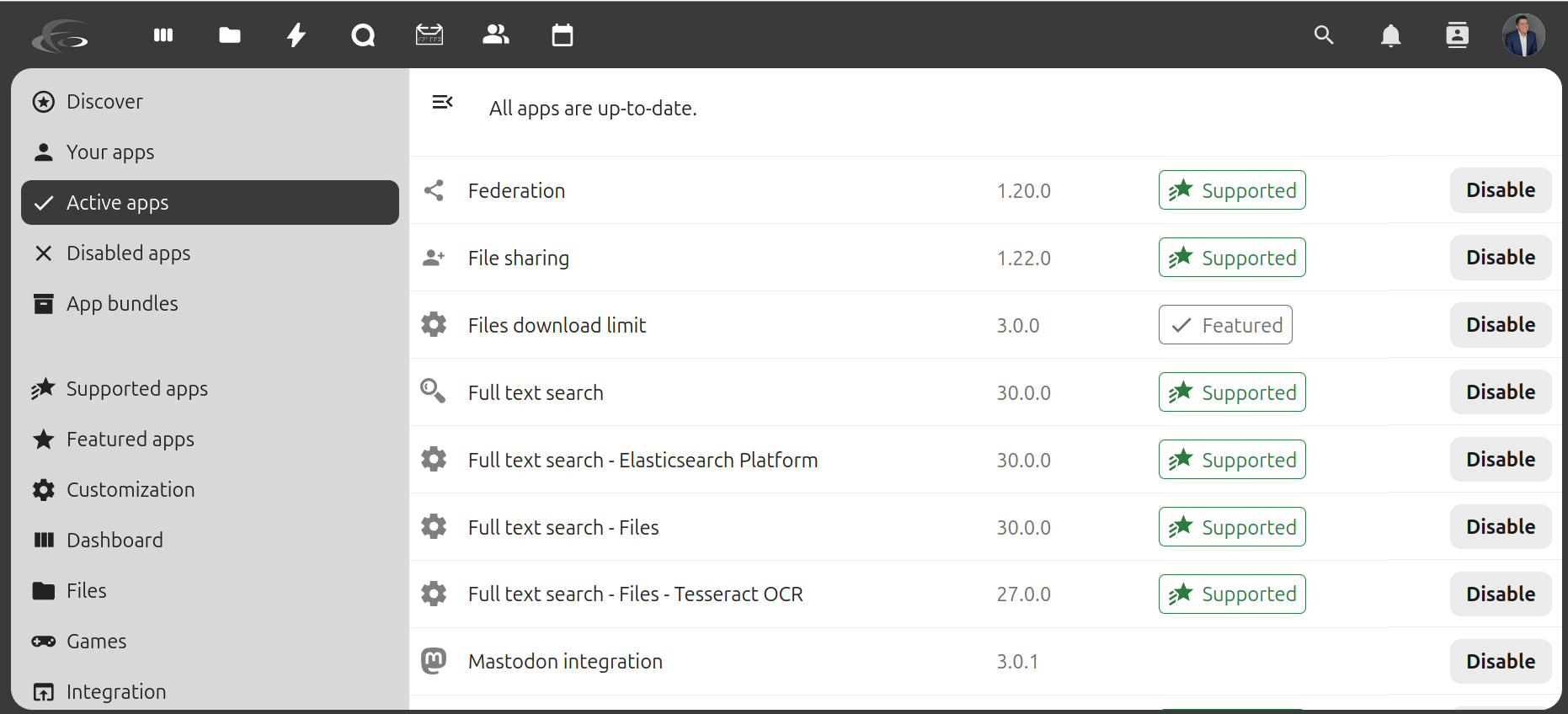The height and width of the screenshot is (714, 1568).
Task: Click the Files download limit gear icon
Action: (434, 324)
